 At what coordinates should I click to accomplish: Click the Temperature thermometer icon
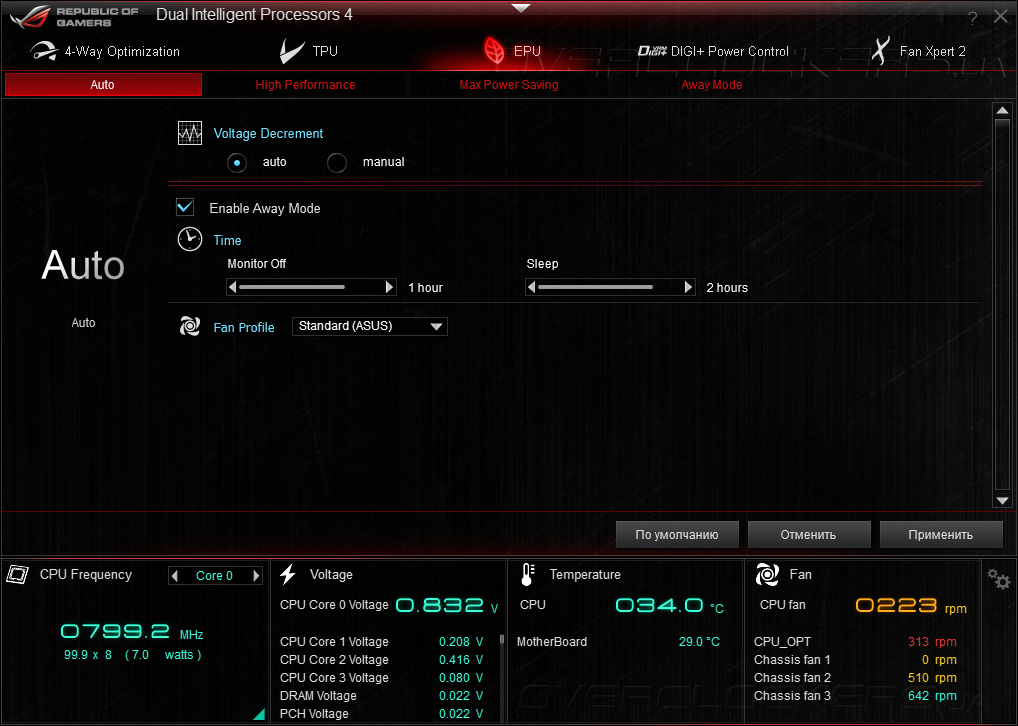pyautogui.click(x=527, y=574)
